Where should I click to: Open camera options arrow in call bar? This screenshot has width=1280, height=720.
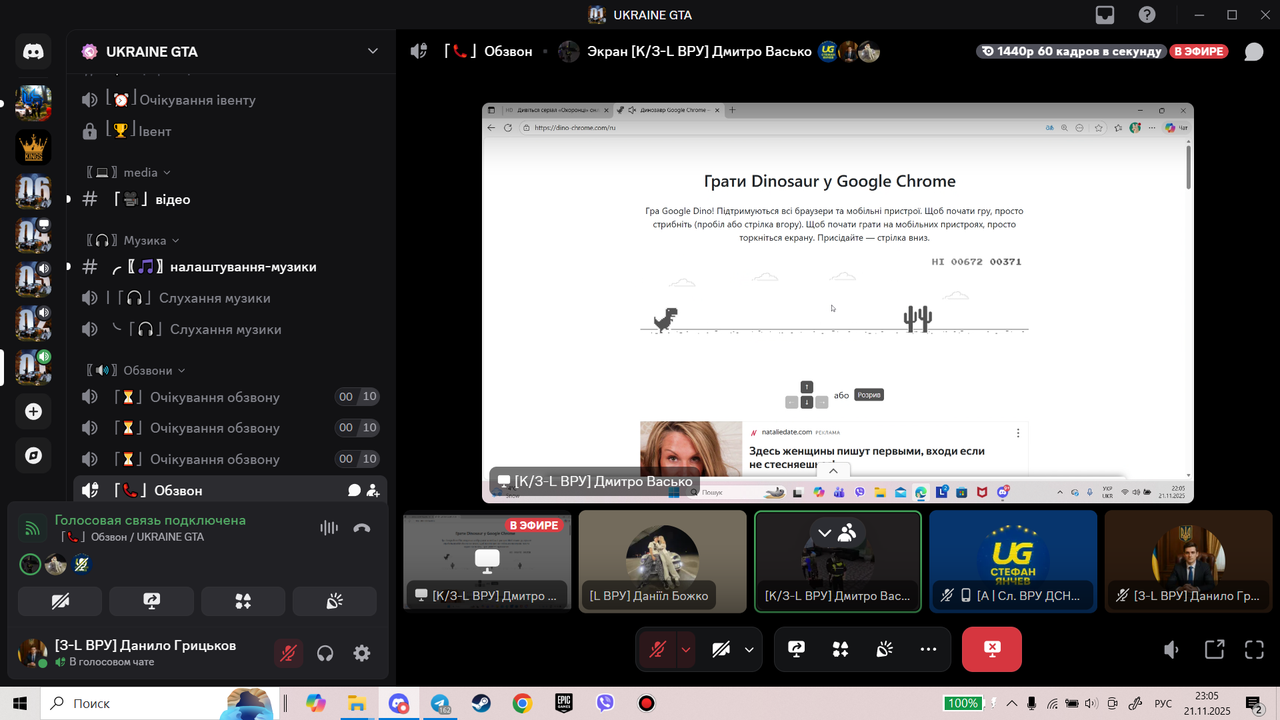(749, 649)
